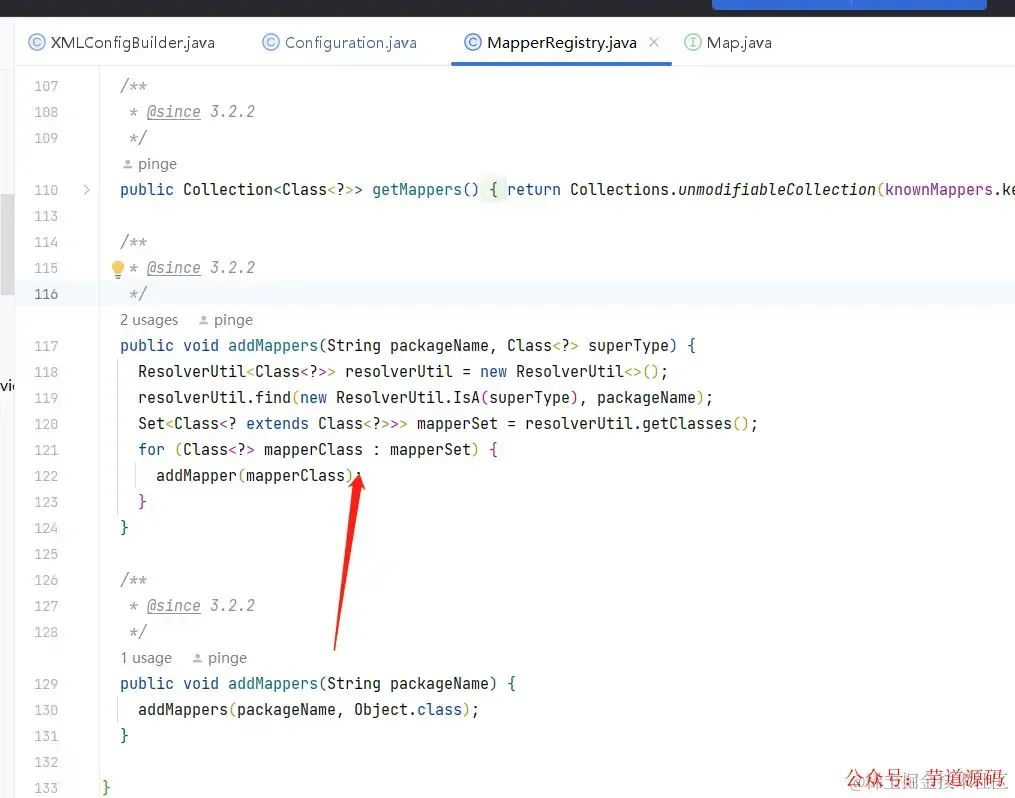Click the @since tag on line 115

pos(173,268)
